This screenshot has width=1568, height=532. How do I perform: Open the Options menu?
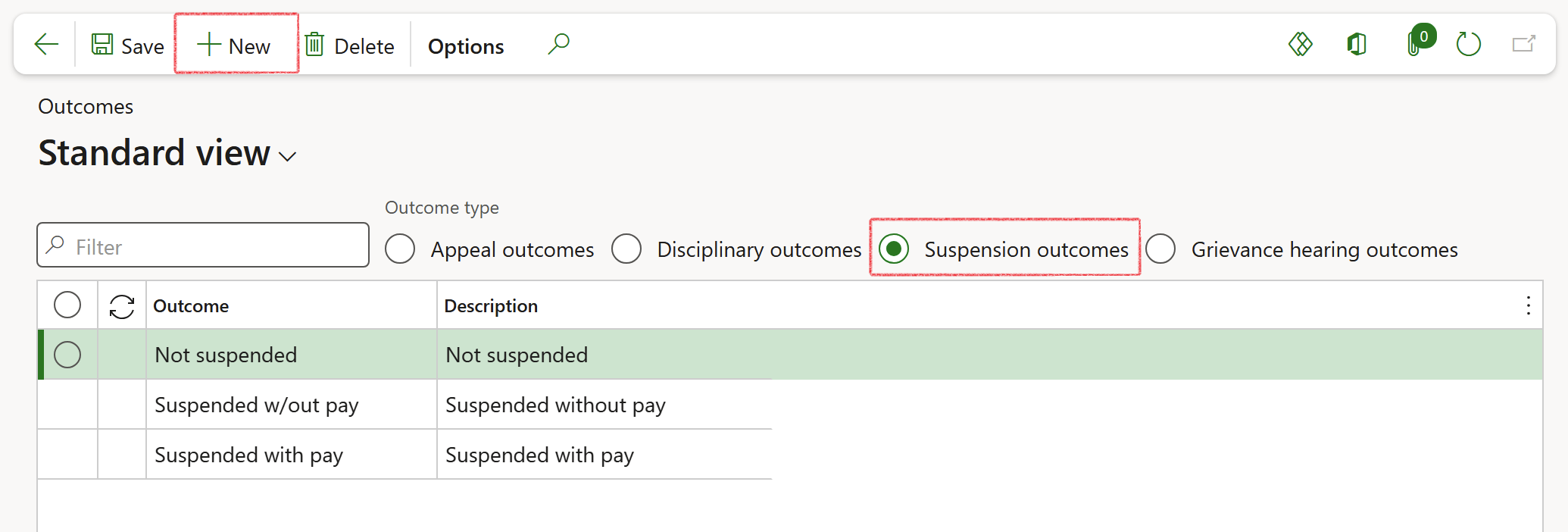tap(465, 46)
